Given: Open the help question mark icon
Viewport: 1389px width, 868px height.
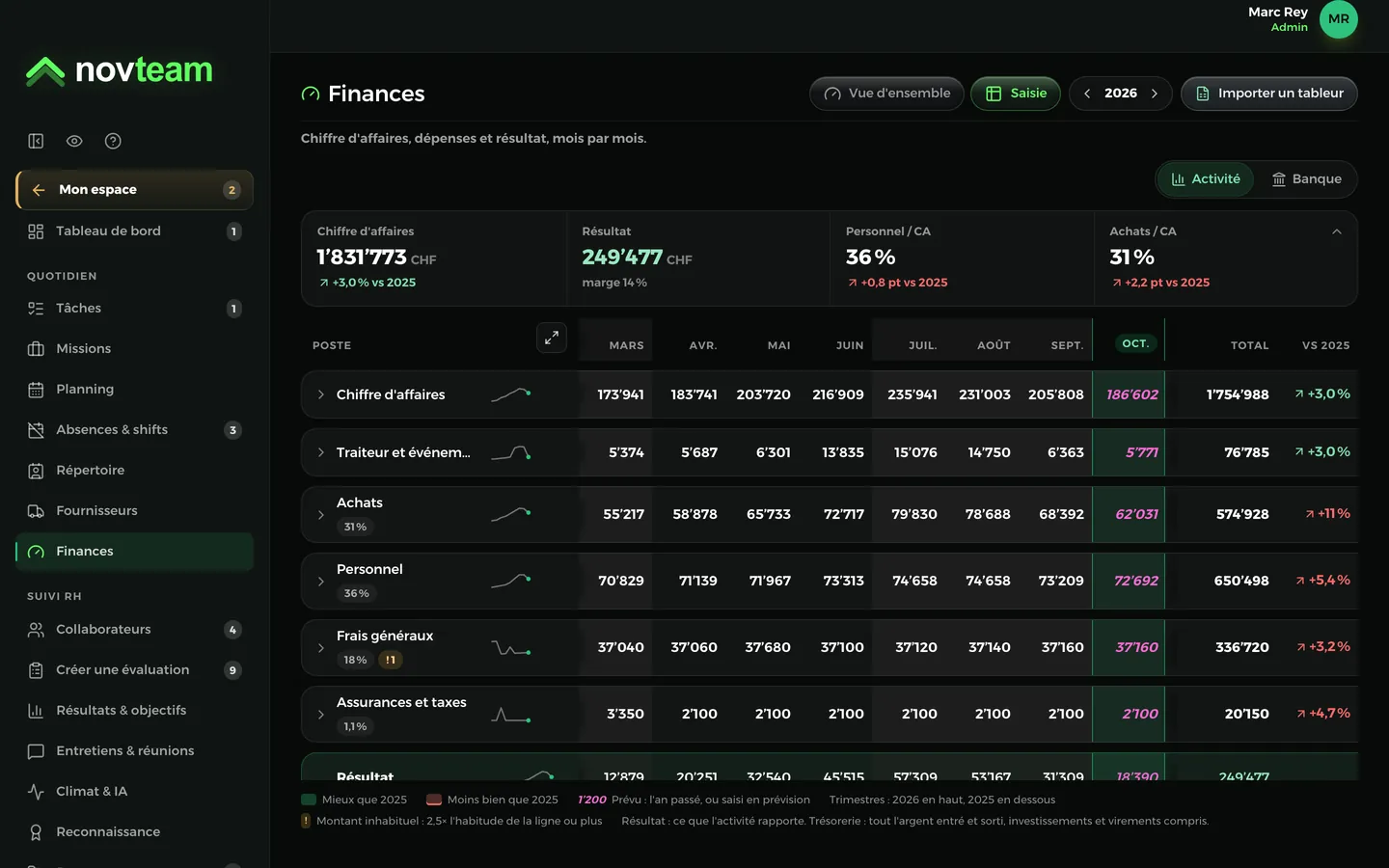Looking at the screenshot, I should click(x=113, y=141).
